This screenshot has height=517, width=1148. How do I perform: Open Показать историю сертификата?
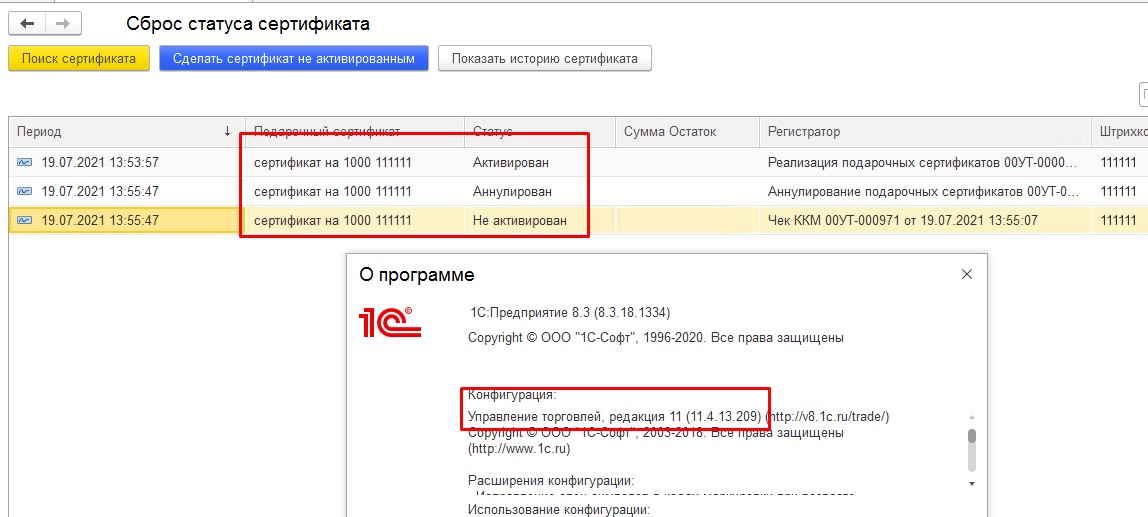545,59
